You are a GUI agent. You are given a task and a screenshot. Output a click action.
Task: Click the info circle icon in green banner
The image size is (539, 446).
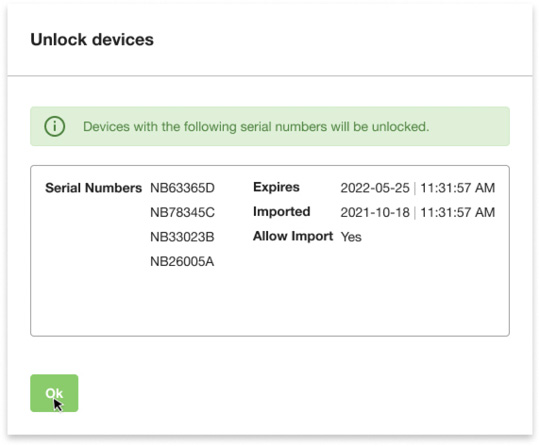pyautogui.click(x=55, y=126)
